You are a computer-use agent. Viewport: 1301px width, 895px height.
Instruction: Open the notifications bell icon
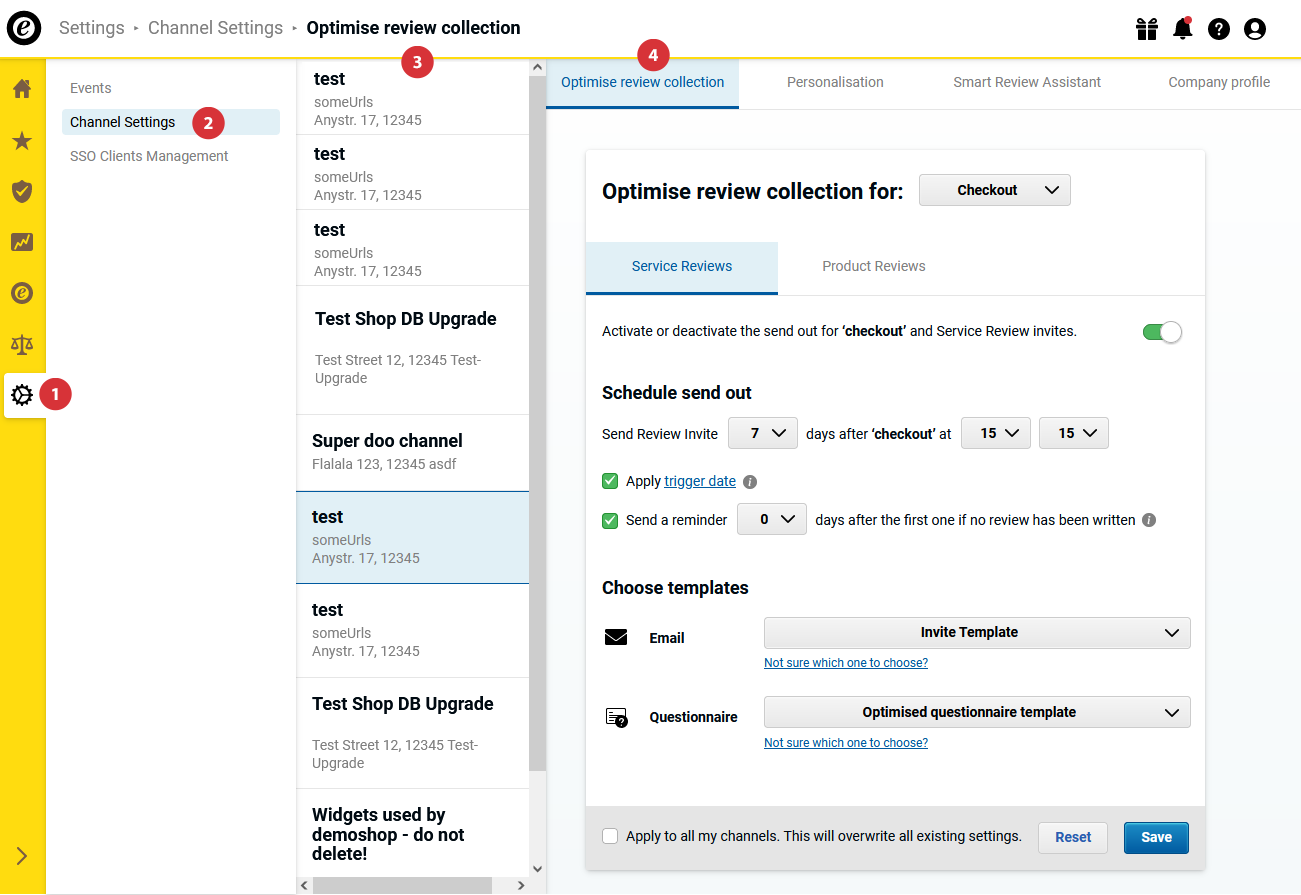pyautogui.click(x=1183, y=28)
